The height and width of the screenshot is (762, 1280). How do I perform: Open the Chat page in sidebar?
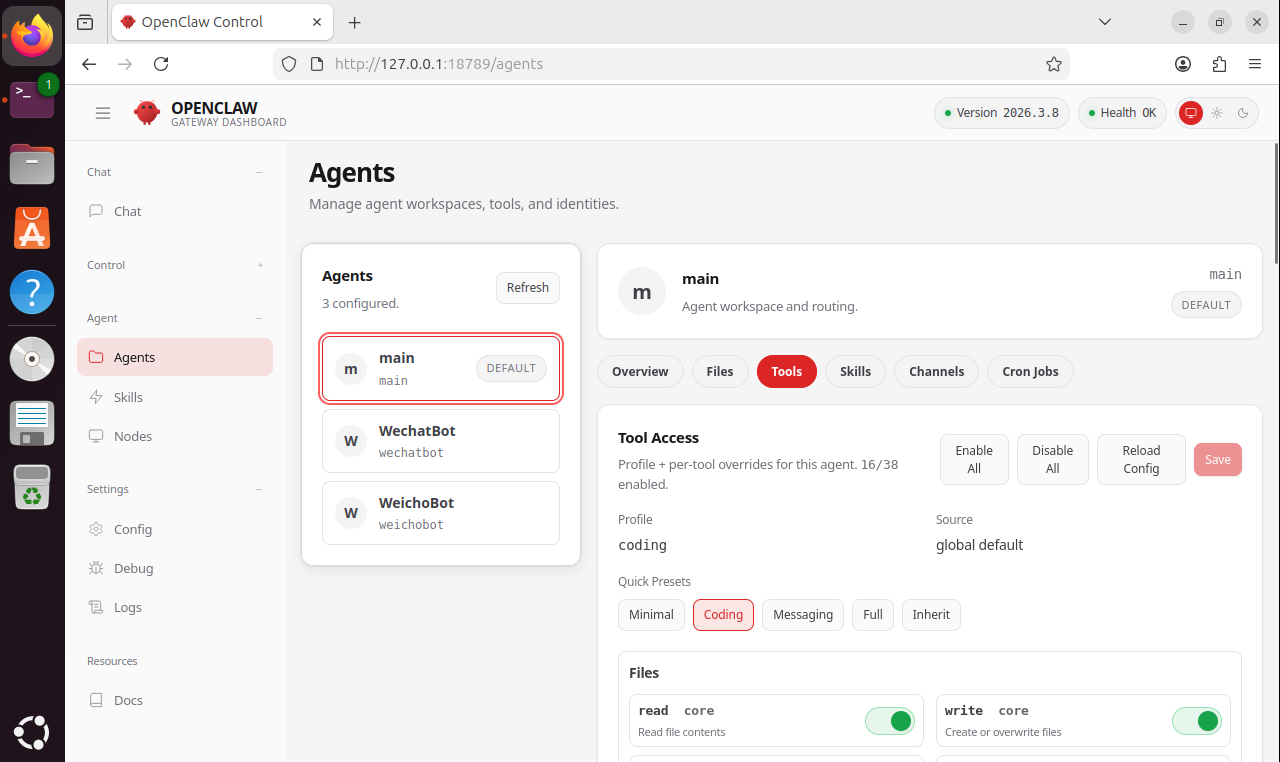coord(175,211)
